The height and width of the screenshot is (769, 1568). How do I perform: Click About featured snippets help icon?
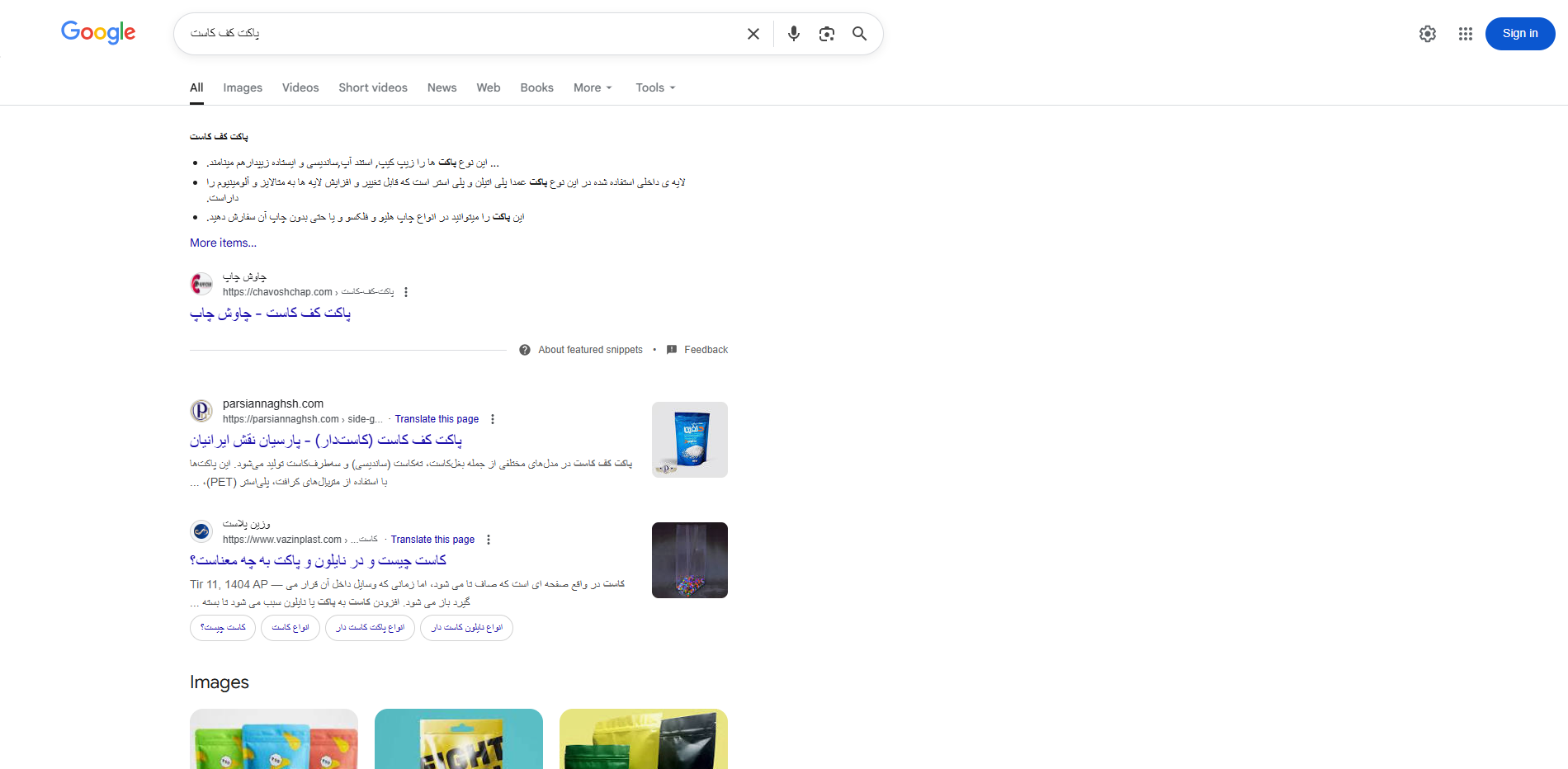point(525,350)
